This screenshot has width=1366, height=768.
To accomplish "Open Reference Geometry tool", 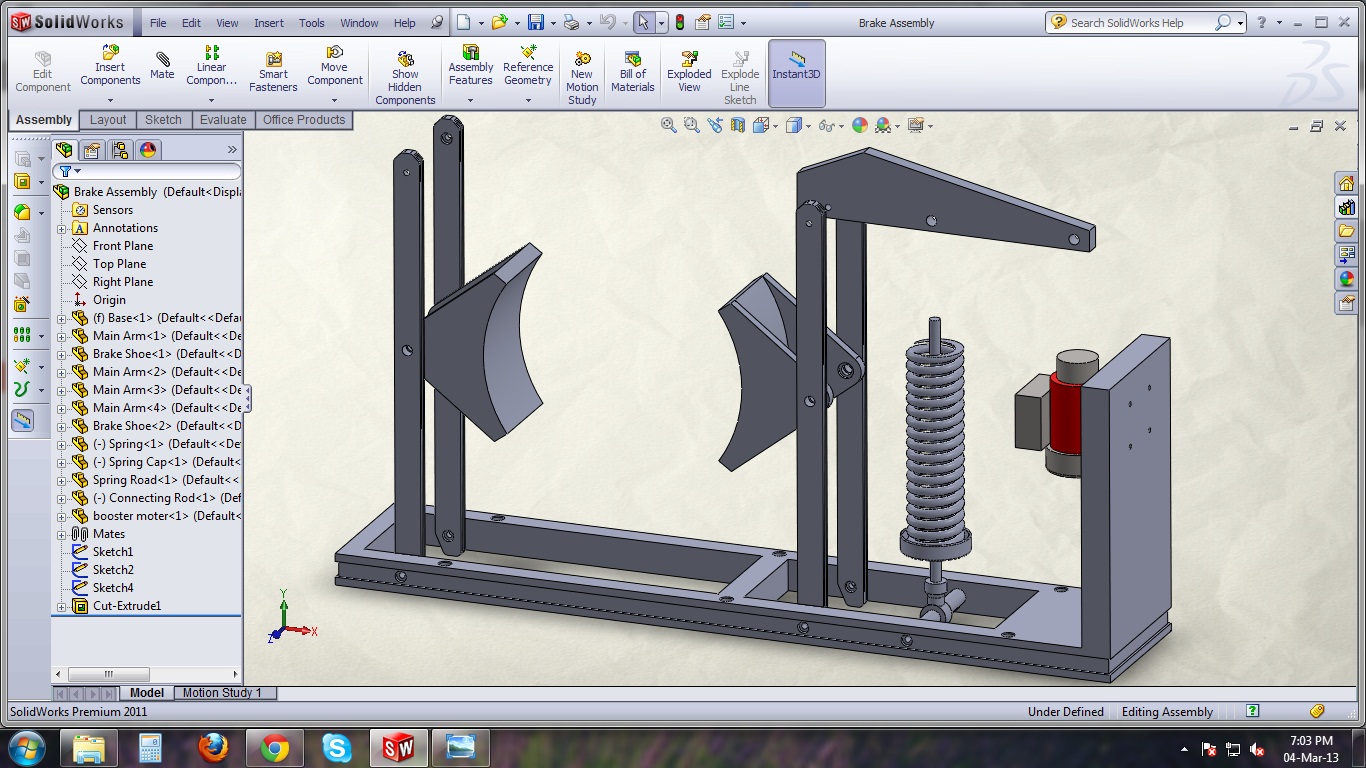I will [528, 66].
